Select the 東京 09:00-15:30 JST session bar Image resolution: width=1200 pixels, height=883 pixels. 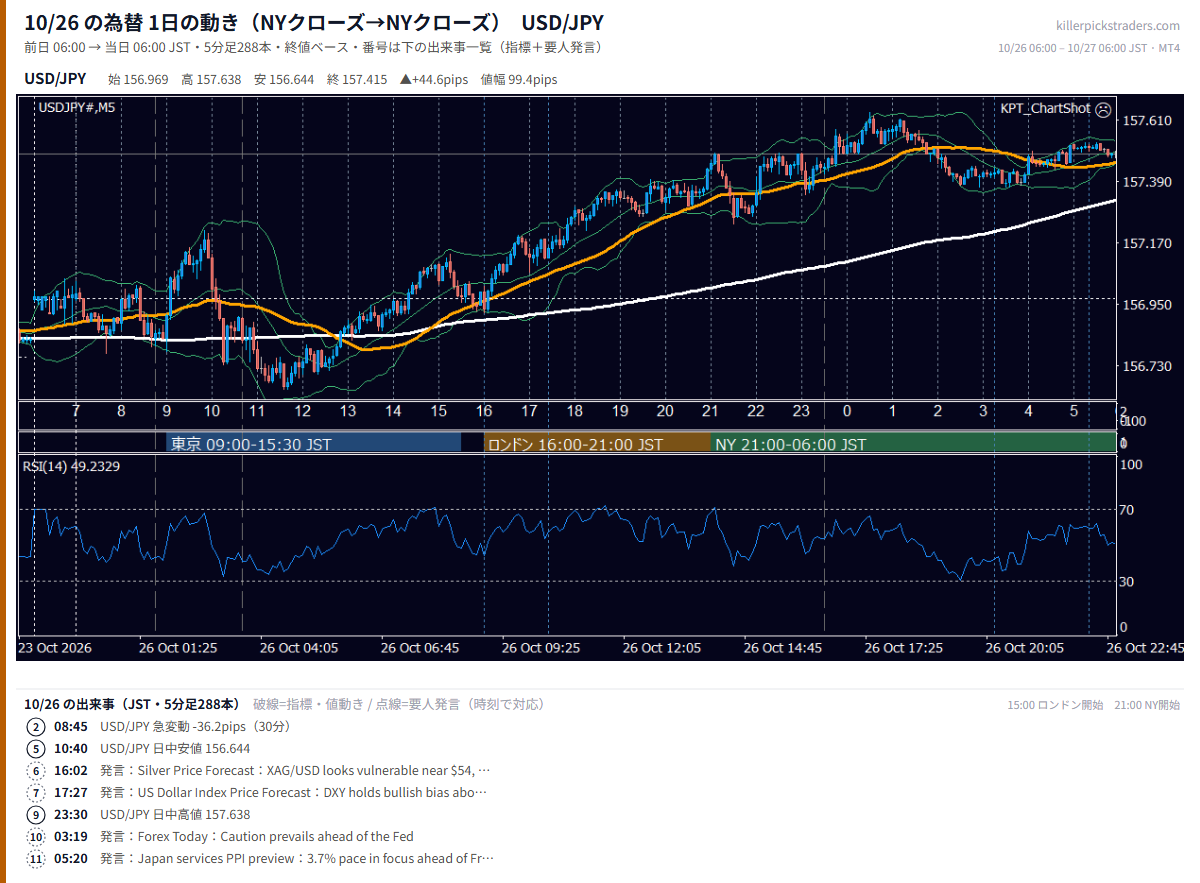coord(313,443)
